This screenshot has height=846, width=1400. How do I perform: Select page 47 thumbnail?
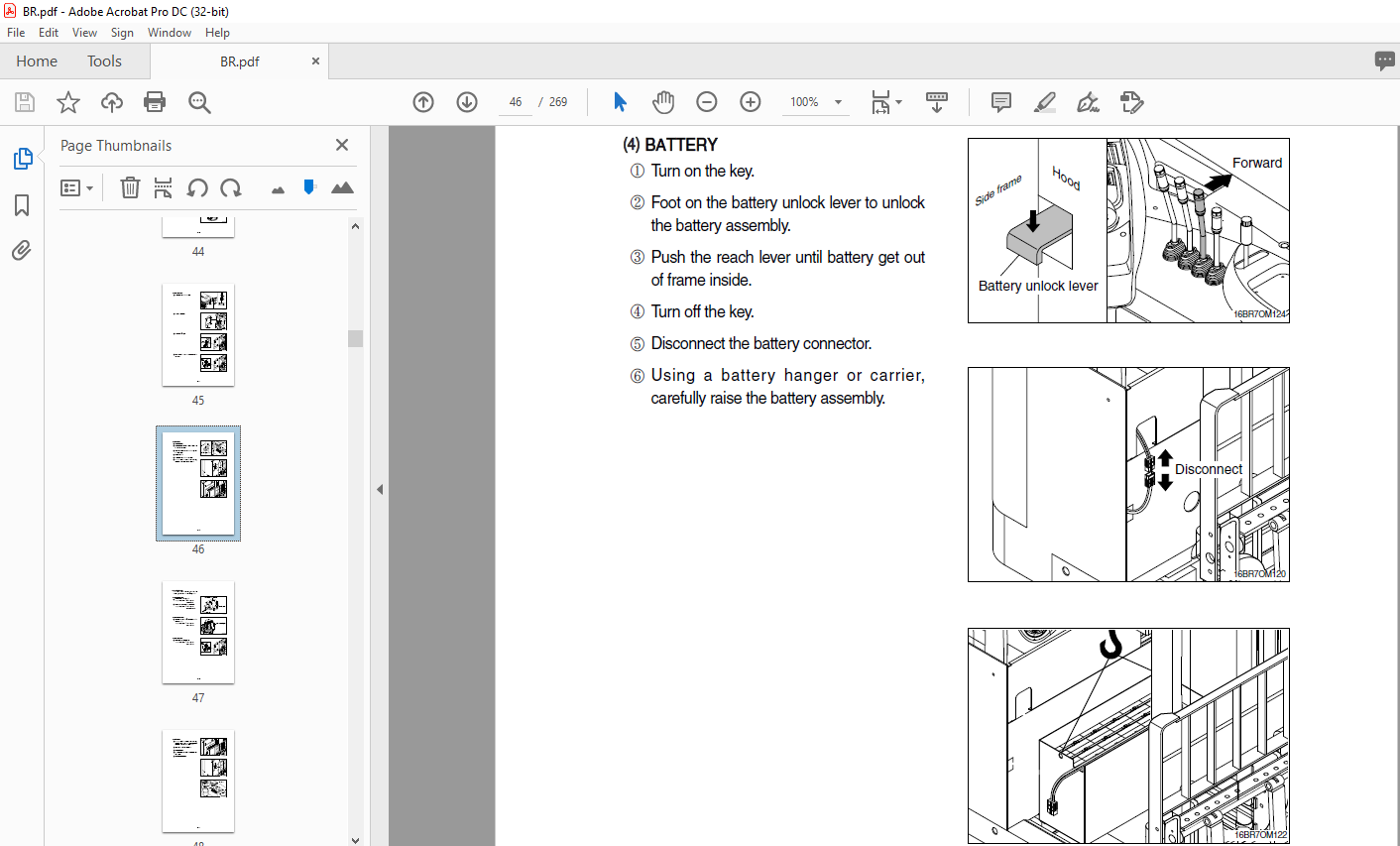pyautogui.click(x=198, y=633)
